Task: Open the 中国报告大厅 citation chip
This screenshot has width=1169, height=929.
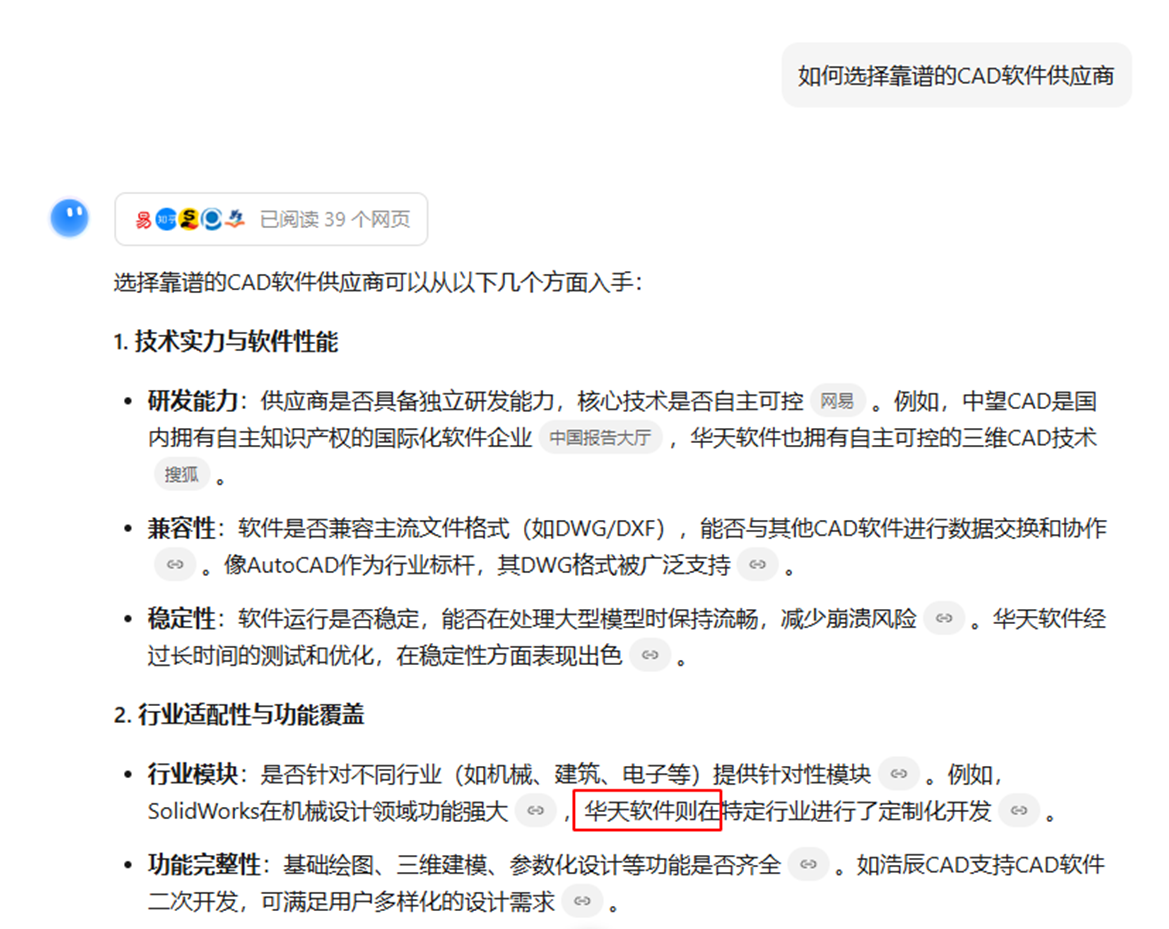Action: [x=601, y=438]
